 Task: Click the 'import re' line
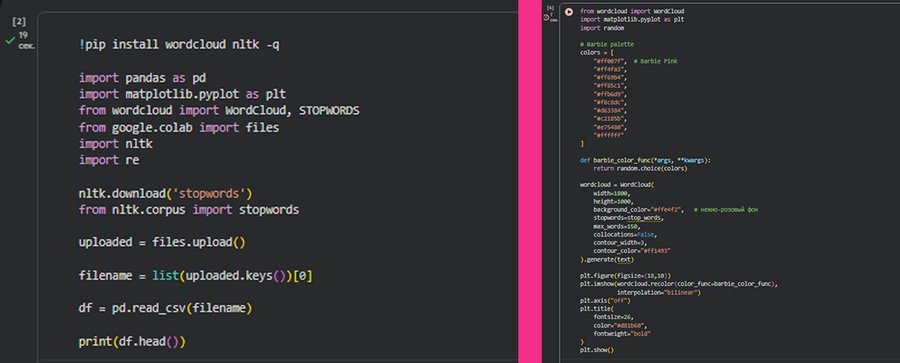tap(109, 160)
